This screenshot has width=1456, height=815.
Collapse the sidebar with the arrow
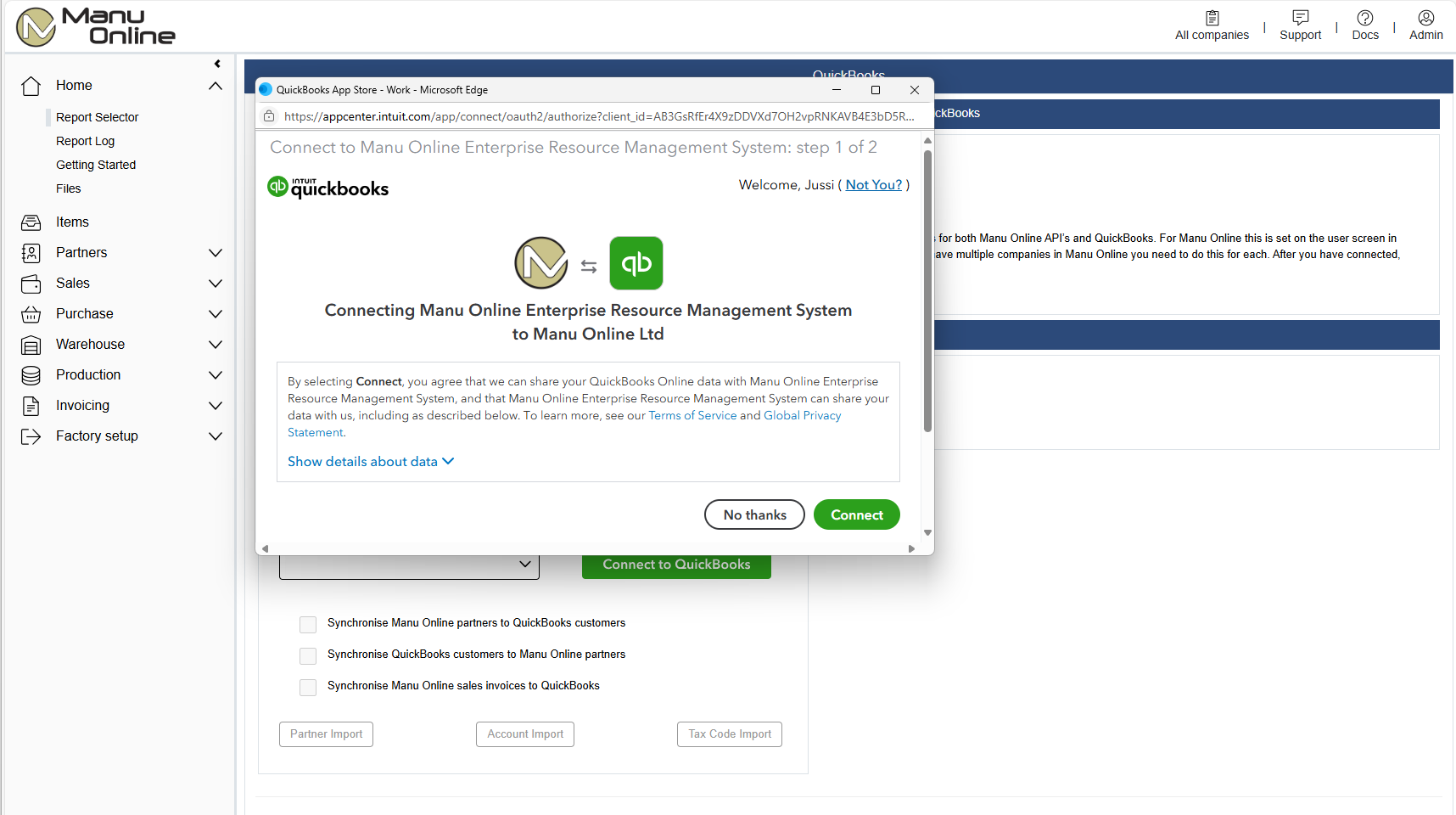(x=217, y=64)
